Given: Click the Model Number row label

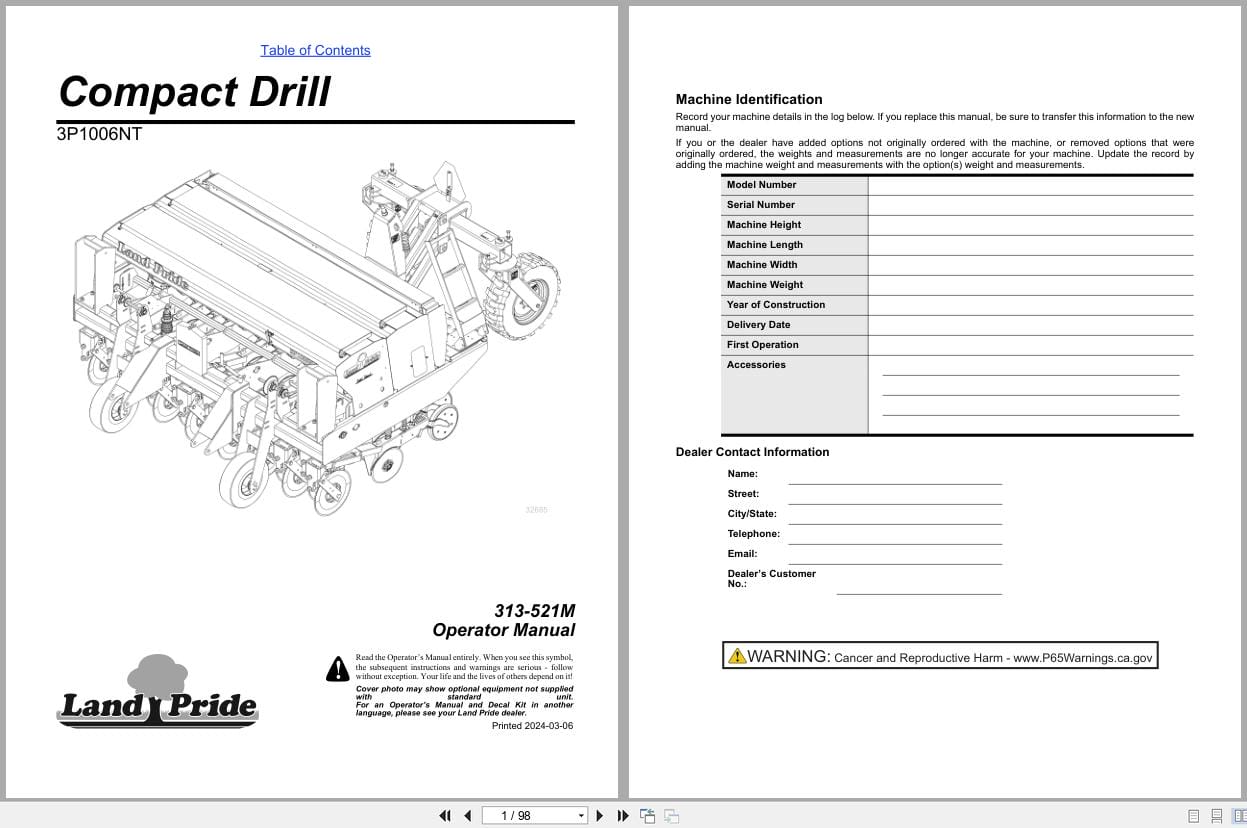Looking at the screenshot, I should click(x=761, y=185).
